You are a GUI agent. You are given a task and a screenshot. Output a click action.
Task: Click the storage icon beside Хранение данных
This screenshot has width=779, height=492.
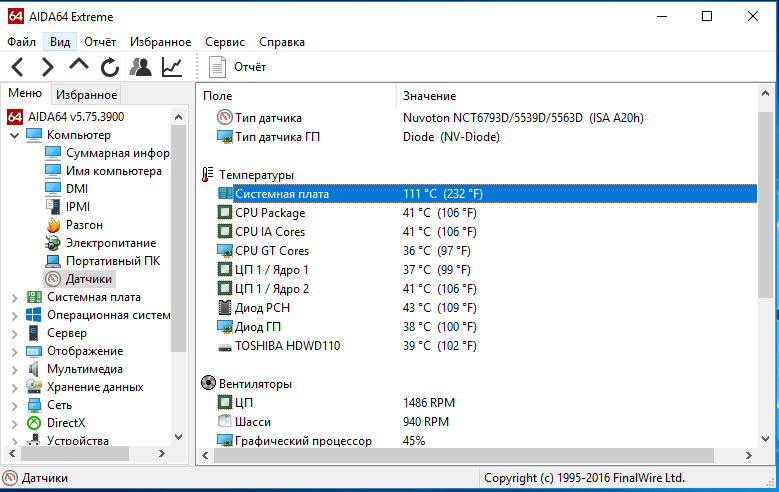[34, 387]
